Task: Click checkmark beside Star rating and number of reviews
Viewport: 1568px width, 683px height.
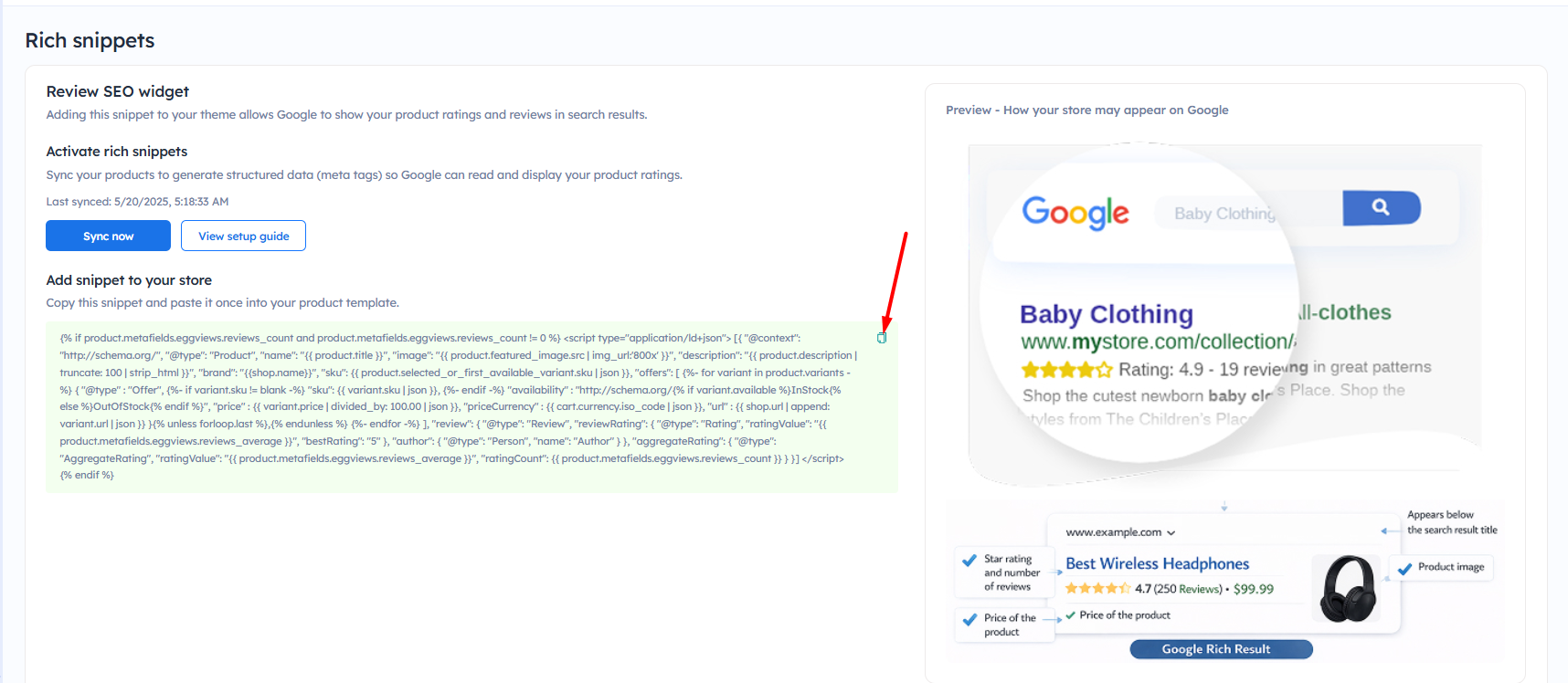Action: (969, 561)
